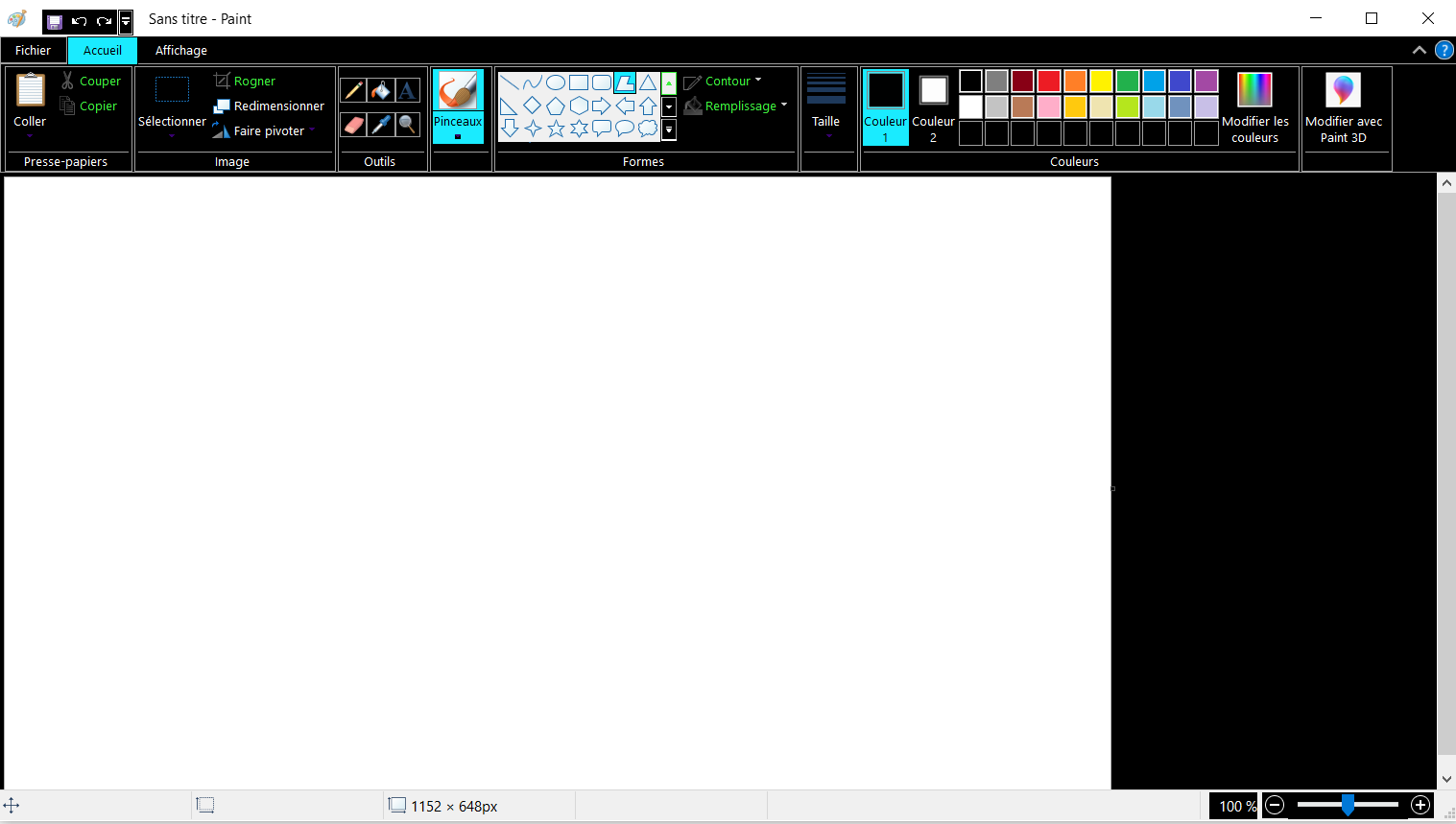Viewport: 1456px width, 824px height.
Task: Click the Couper button
Action: pos(91,82)
